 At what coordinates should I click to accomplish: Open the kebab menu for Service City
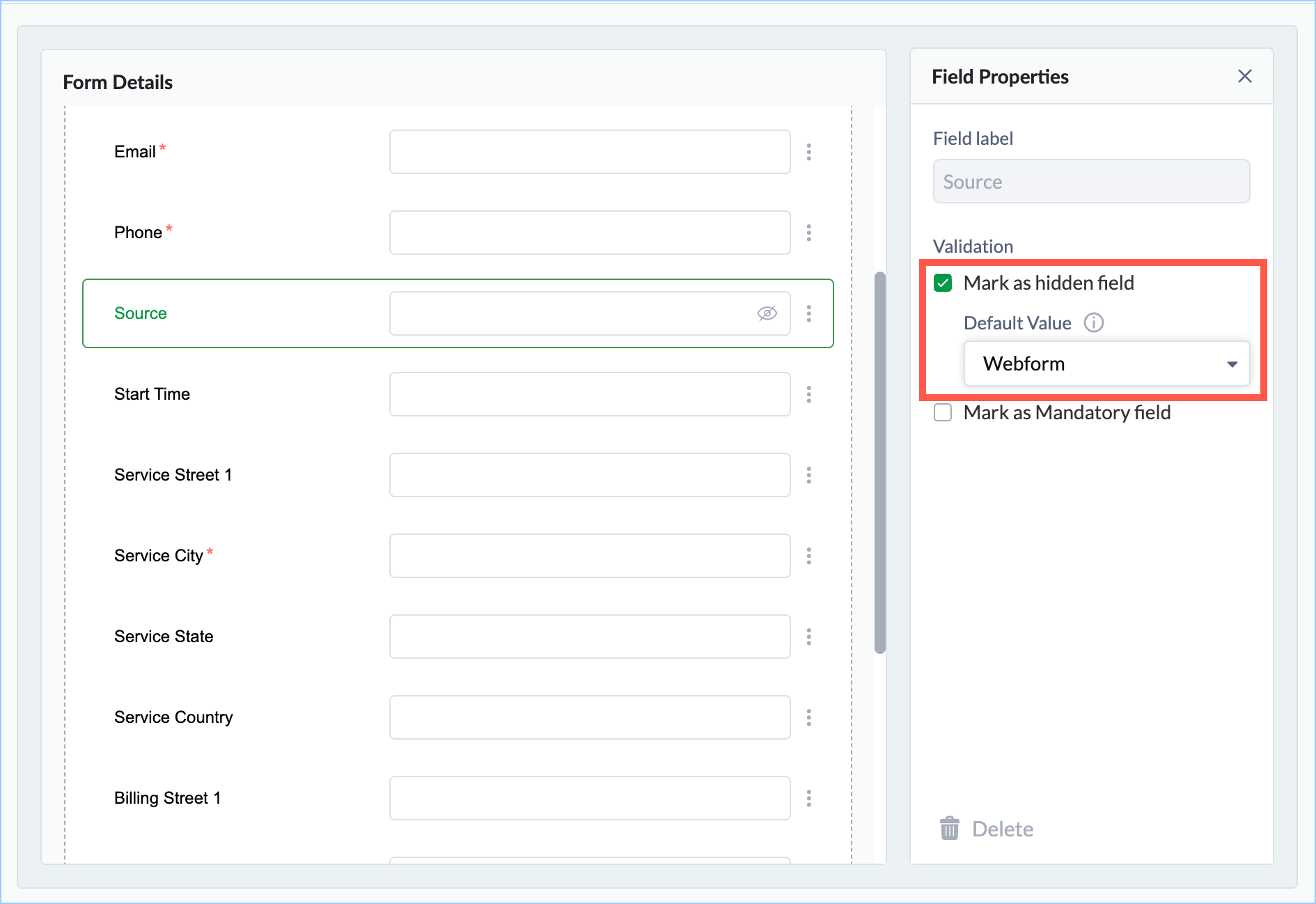[808, 556]
